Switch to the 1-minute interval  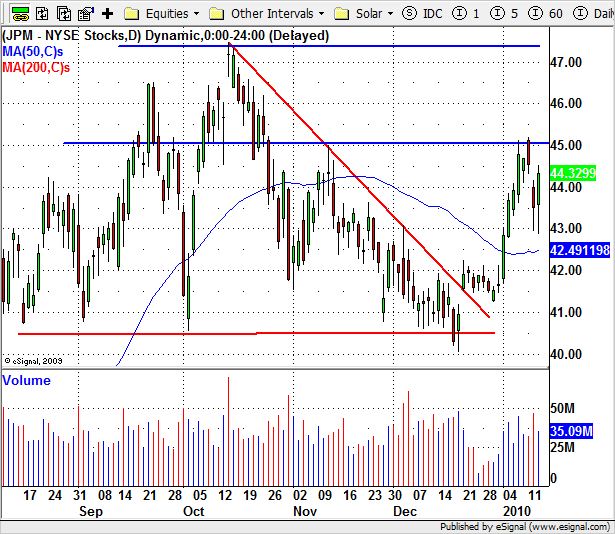pyautogui.click(x=466, y=14)
